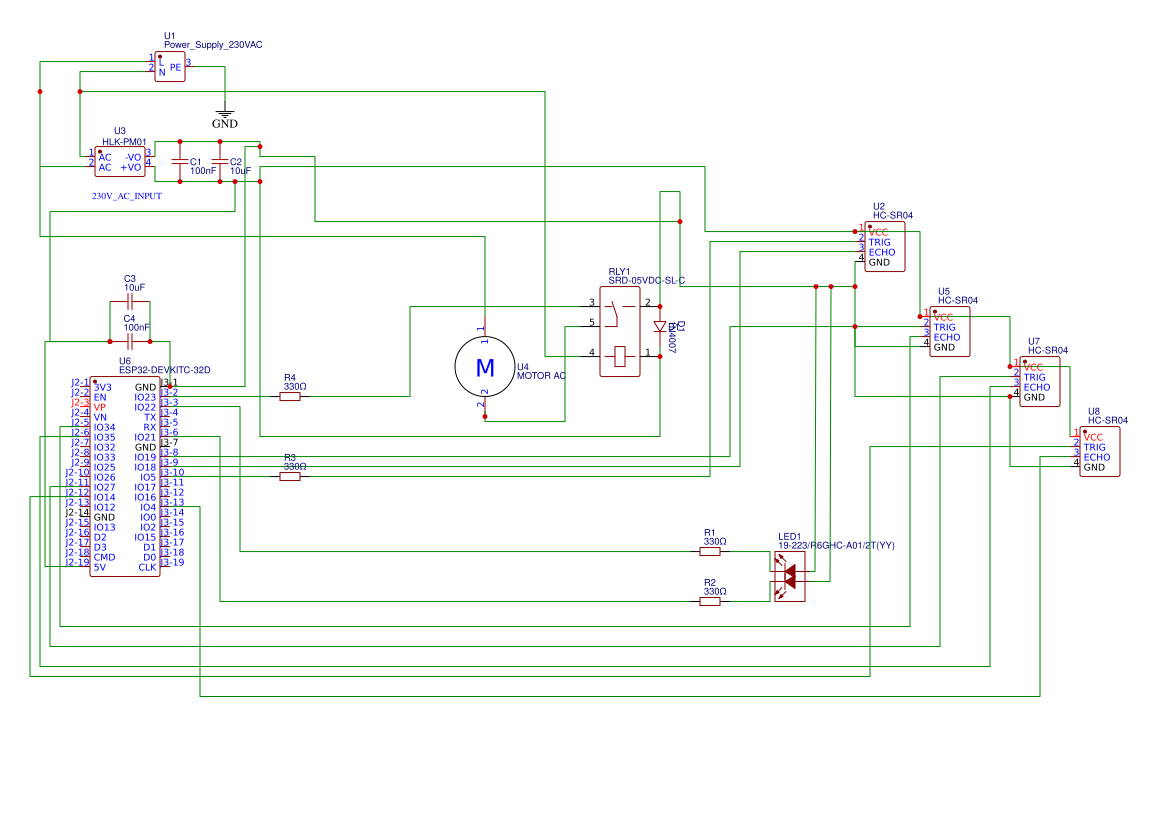The height and width of the screenshot is (827, 1169).
Task: Click the -VO pin label on U3
Action: pyautogui.click(x=133, y=157)
